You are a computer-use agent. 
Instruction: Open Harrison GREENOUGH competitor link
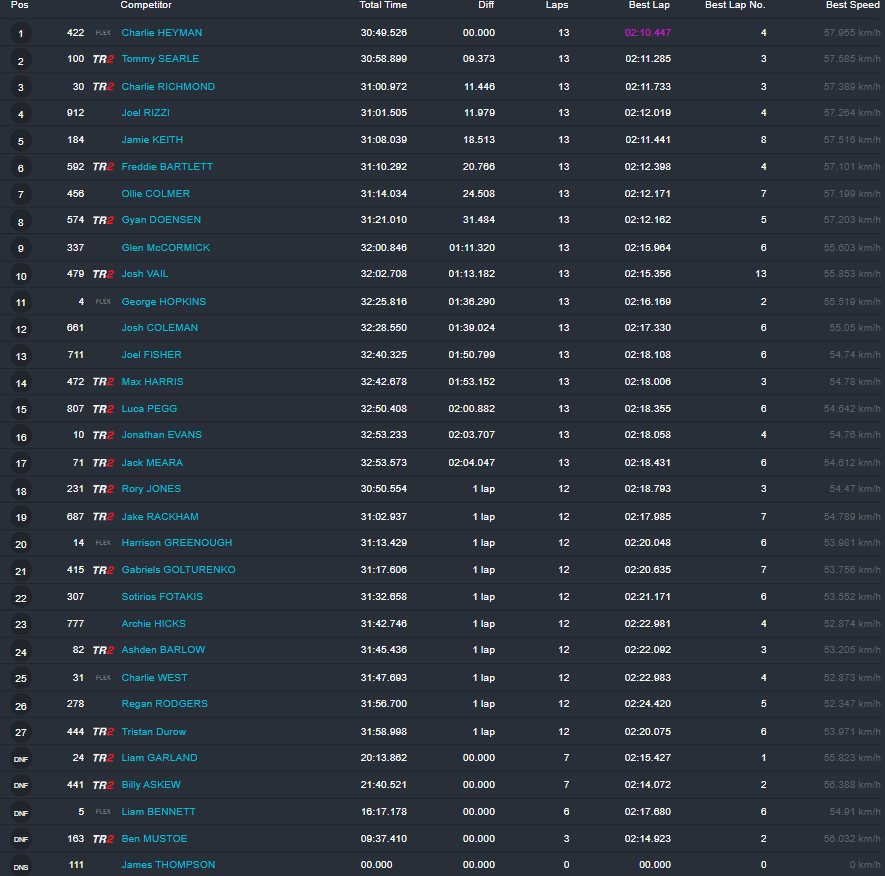[177, 543]
